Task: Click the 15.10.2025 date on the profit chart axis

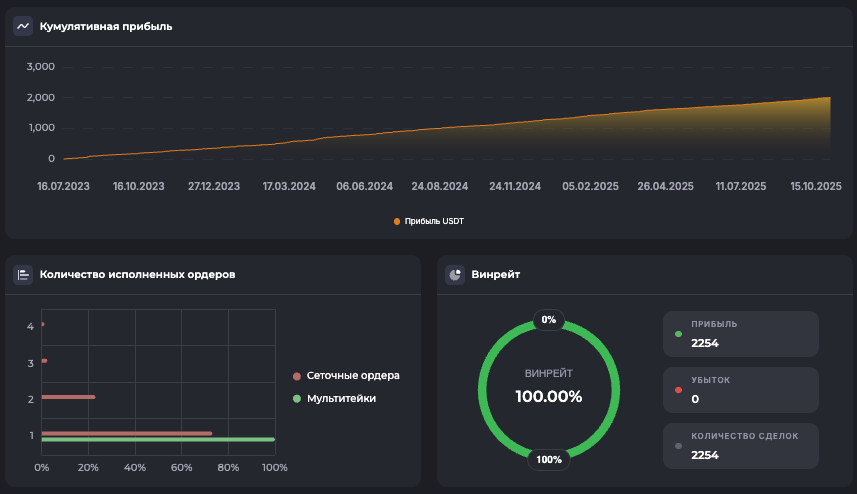Action: pyautogui.click(x=815, y=186)
